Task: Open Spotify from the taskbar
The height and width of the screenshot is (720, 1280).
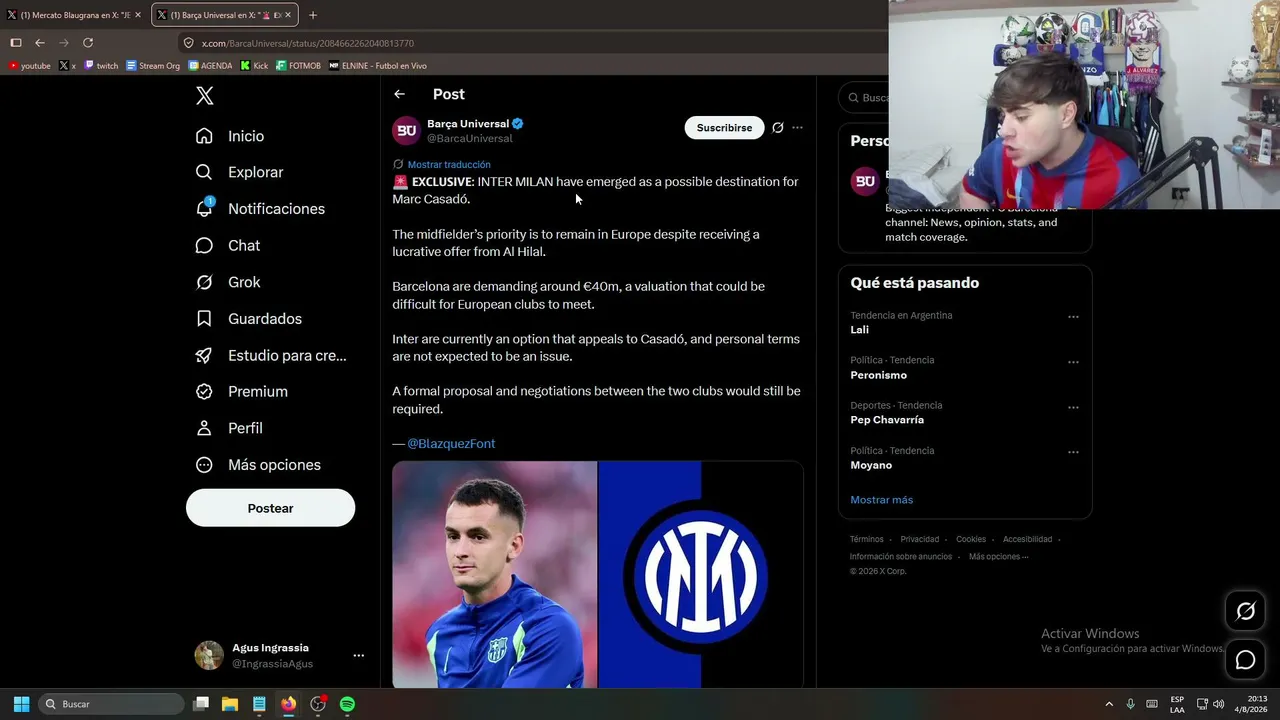Action: (x=347, y=704)
